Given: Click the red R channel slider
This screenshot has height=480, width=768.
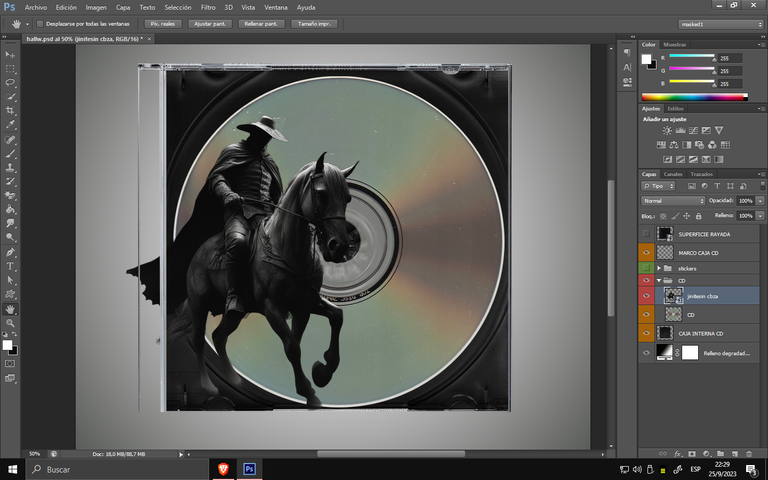Looking at the screenshot, I should (x=692, y=57).
